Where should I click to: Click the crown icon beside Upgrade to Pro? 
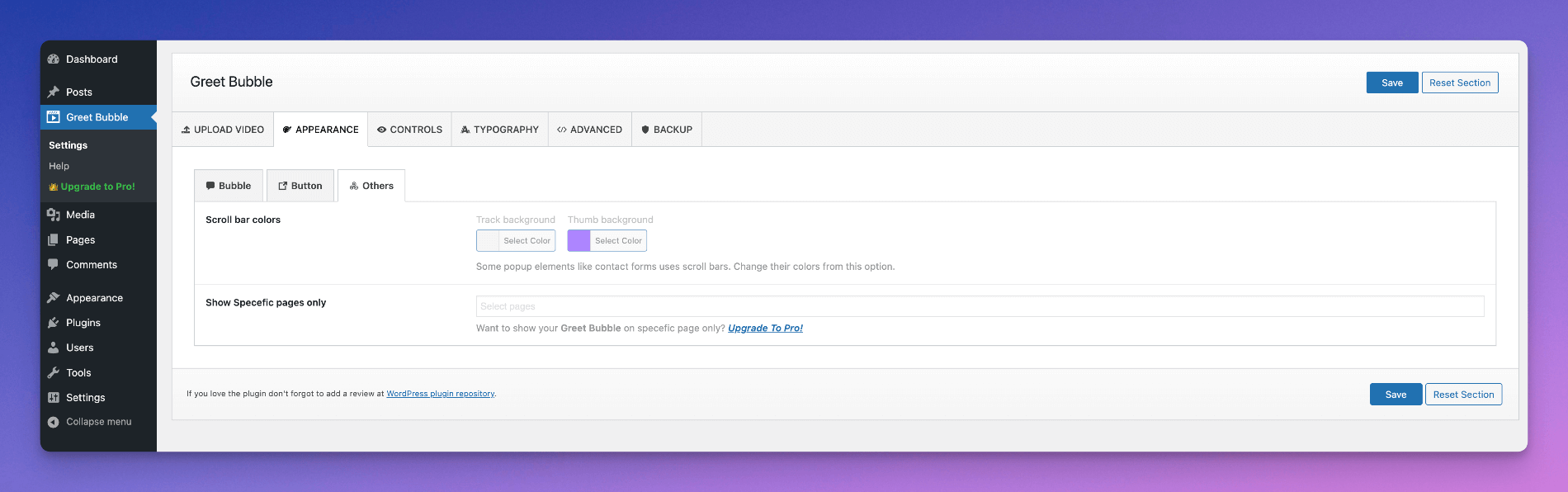click(54, 187)
